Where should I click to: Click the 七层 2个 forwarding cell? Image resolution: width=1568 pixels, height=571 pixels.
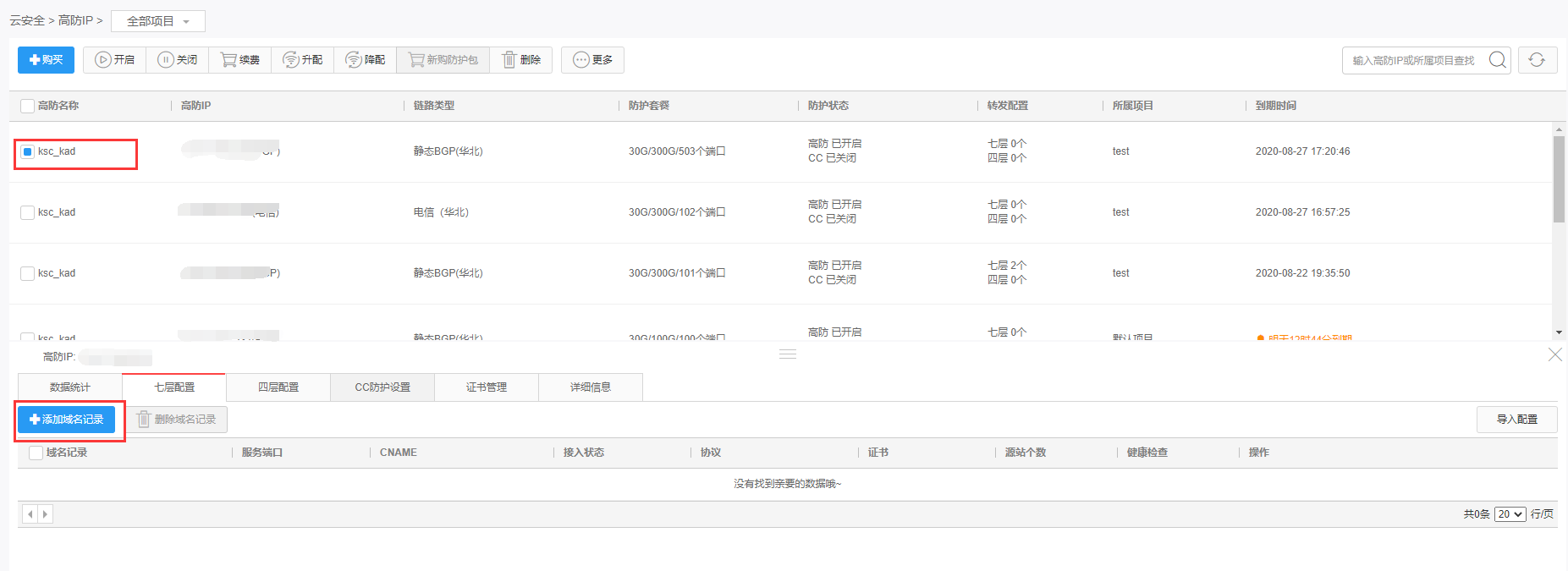pyautogui.click(x=1007, y=266)
